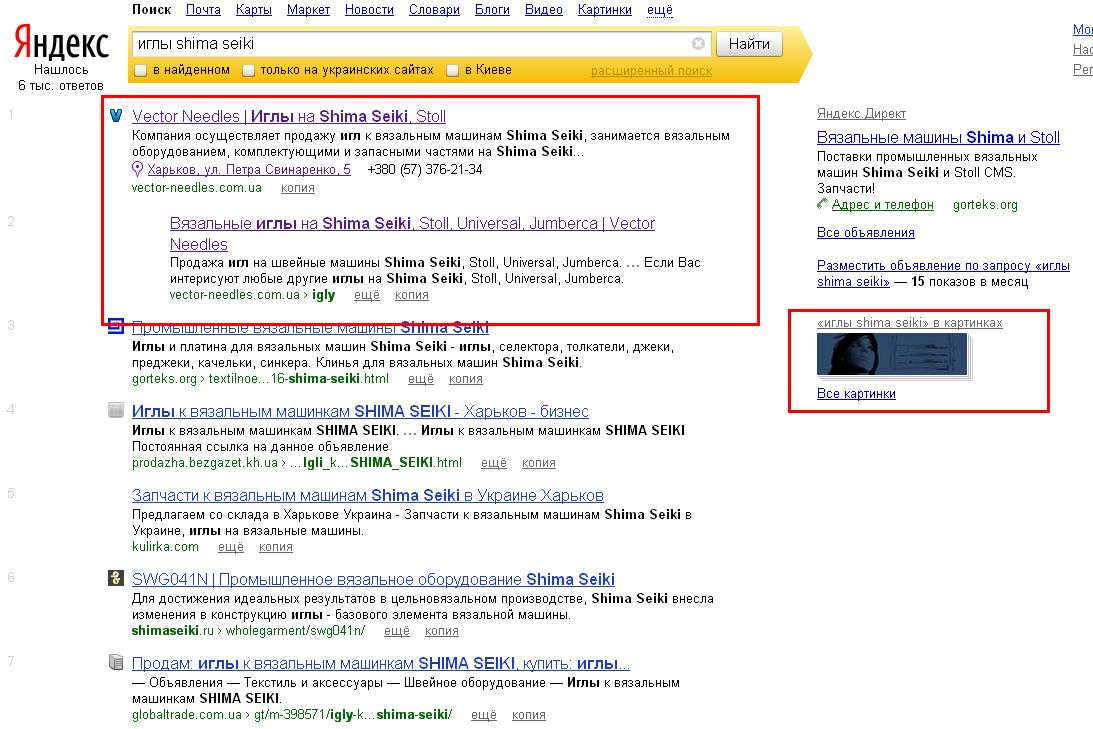1093x729 pixels.
Task: Clear the search field with the X icon
Action: (x=698, y=44)
